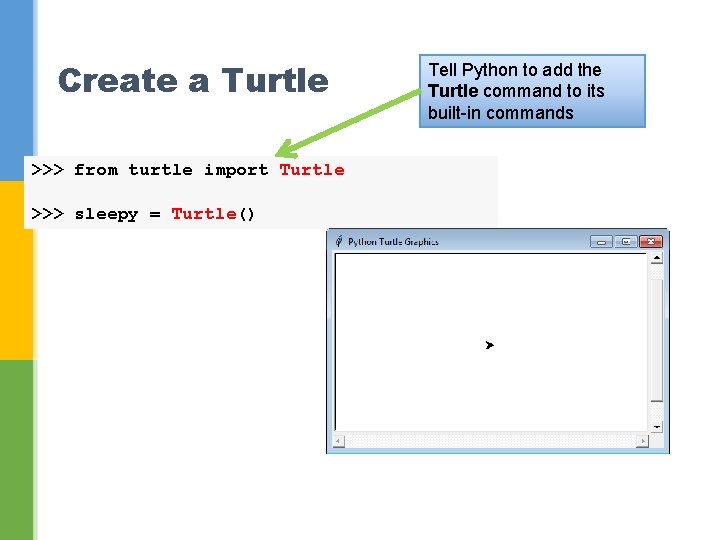The image size is (720, 540).
Task: Maximize the Python Turtle Graphics window
Action: [x=626, y=242]
